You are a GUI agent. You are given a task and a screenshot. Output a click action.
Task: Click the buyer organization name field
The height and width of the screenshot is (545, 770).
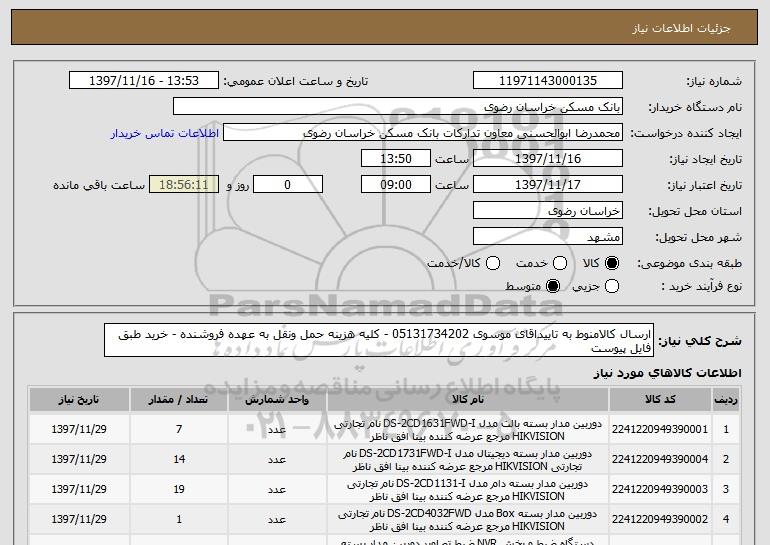tap(398, 107)
